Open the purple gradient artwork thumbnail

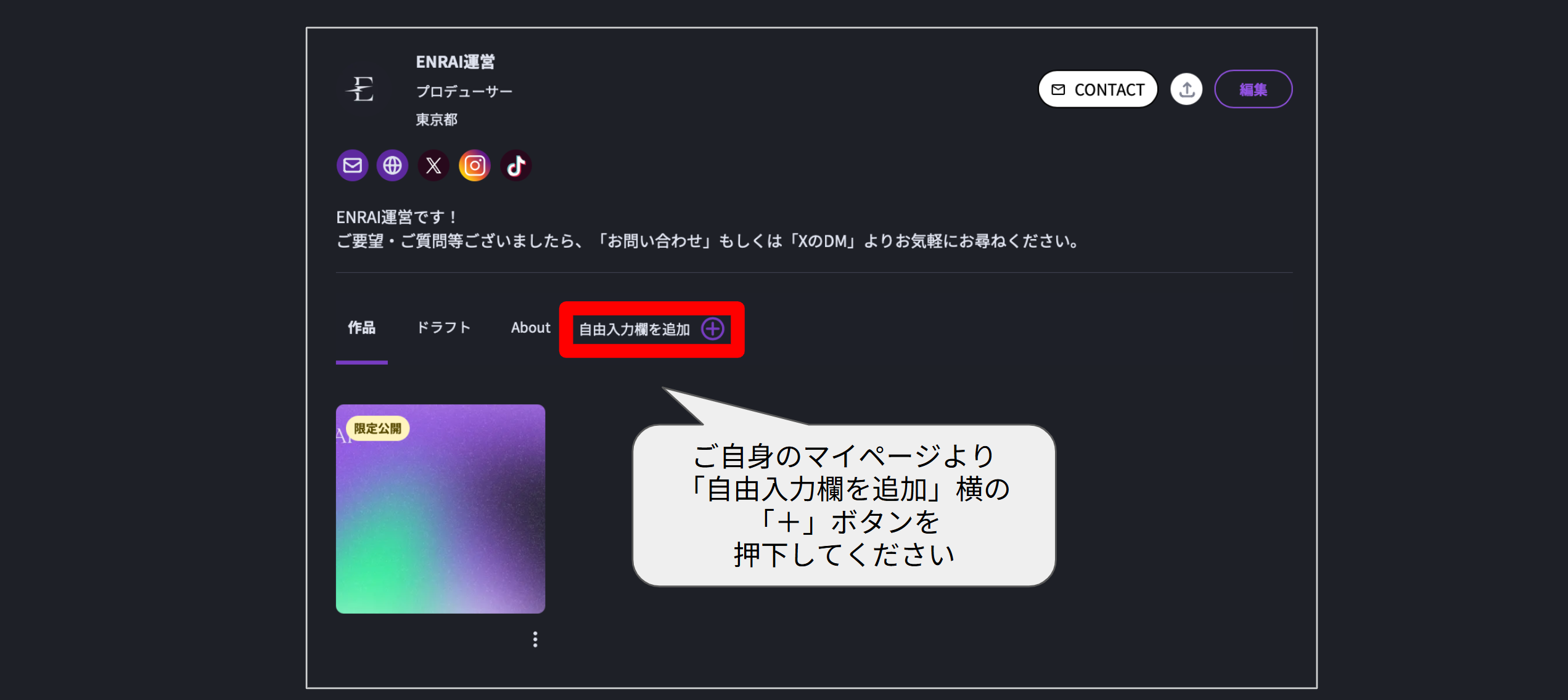pyautogui.click(x=440, y=509)
